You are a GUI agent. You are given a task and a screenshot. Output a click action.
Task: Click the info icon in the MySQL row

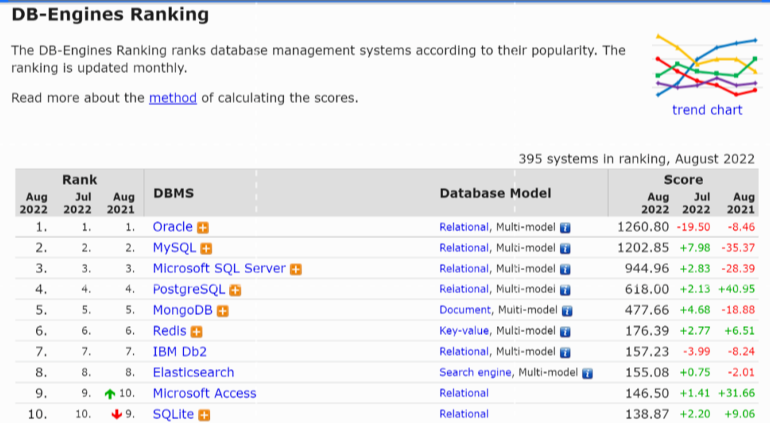pyautogui.click(x=565, y=249)
